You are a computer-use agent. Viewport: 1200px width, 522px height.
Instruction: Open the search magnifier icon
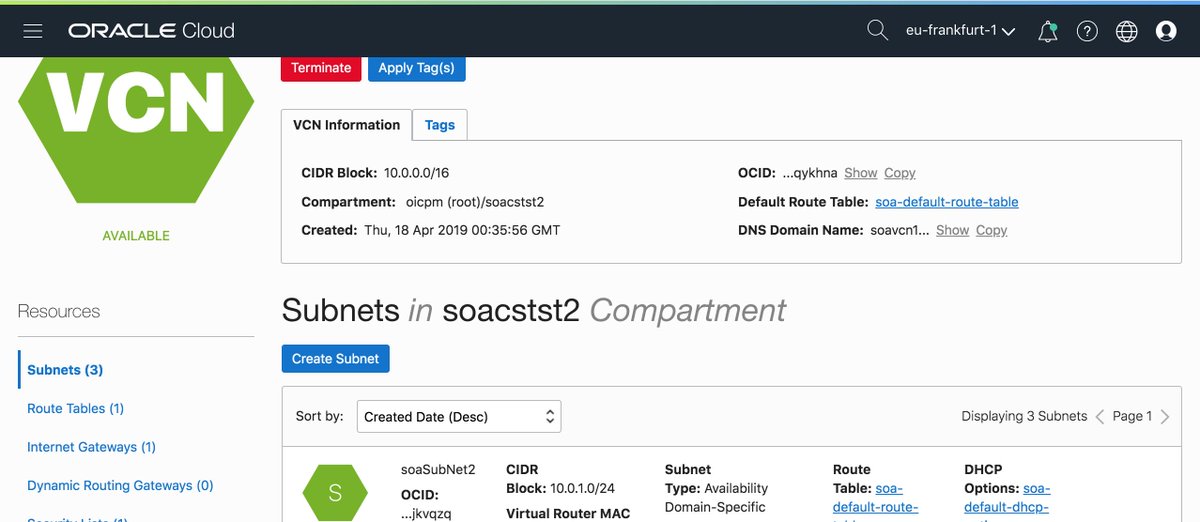(877, 31)
